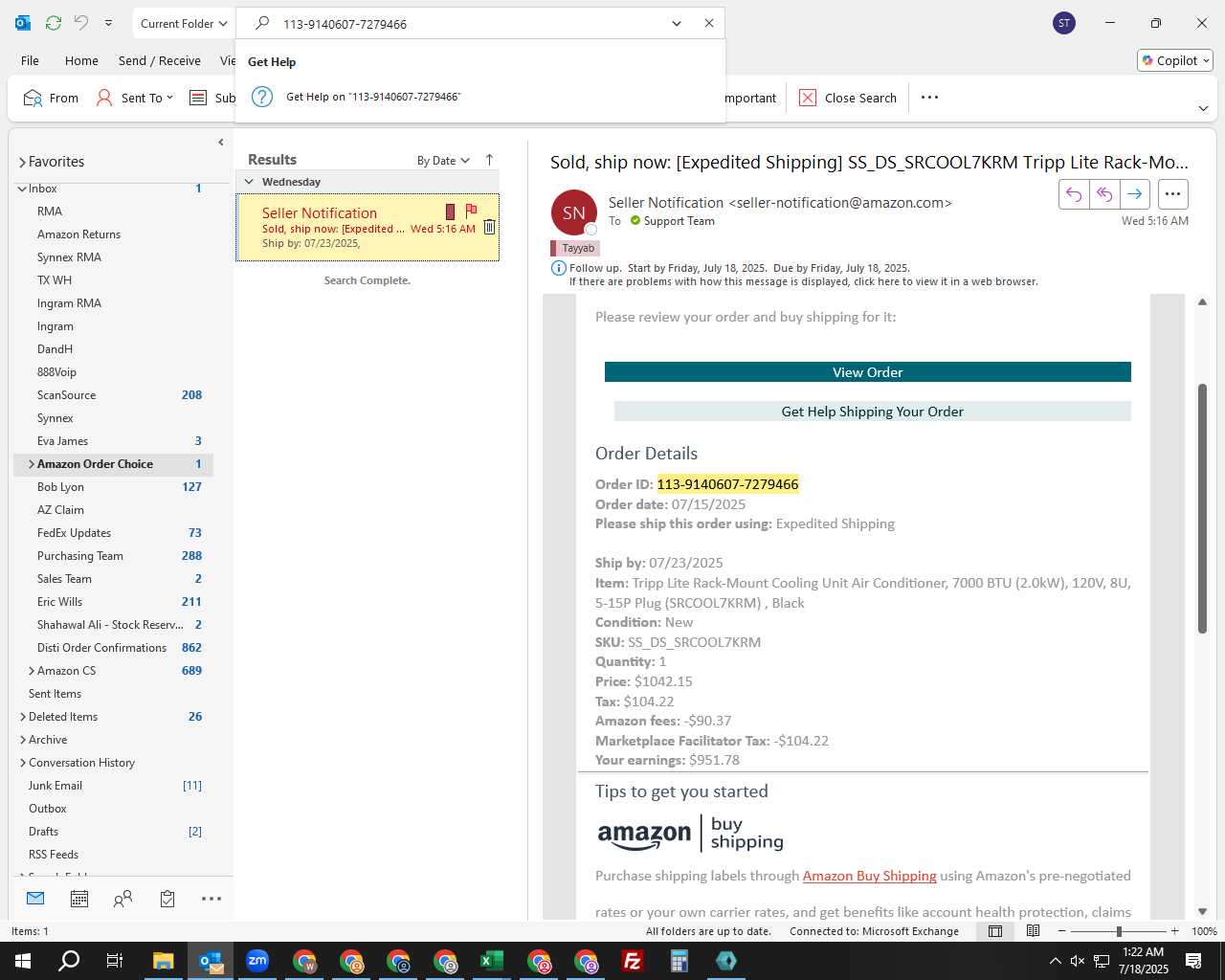Clear the search with the X icon
Image resolution: width=1225 pixels, height=980 pixels.
point(709,23)
